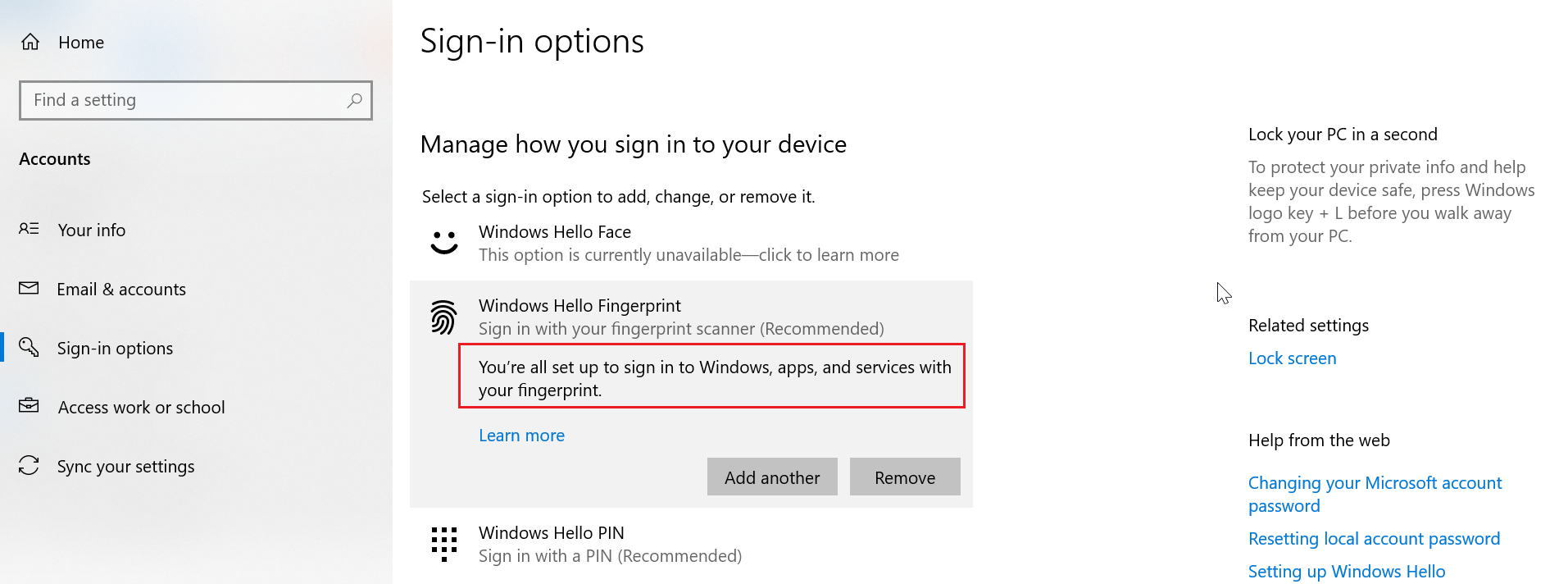Select Sign-in options in the sidebar
This screenshot has width=1568, height=584.
(115, 348)
